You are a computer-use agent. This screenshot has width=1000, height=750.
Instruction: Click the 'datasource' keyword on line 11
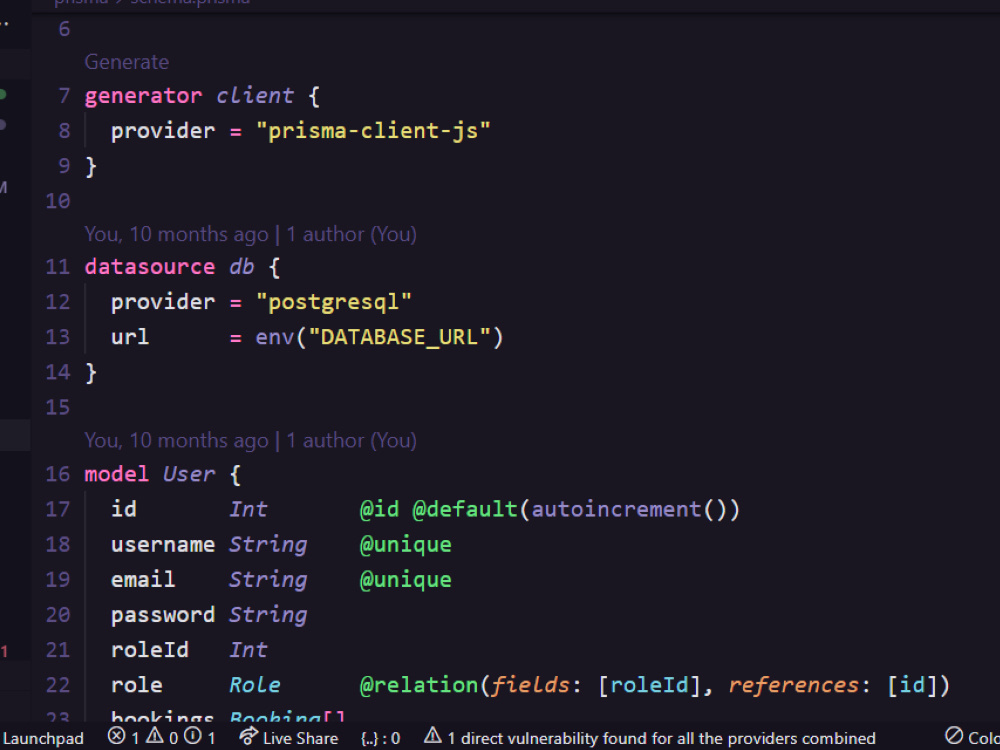click(150, 267)
